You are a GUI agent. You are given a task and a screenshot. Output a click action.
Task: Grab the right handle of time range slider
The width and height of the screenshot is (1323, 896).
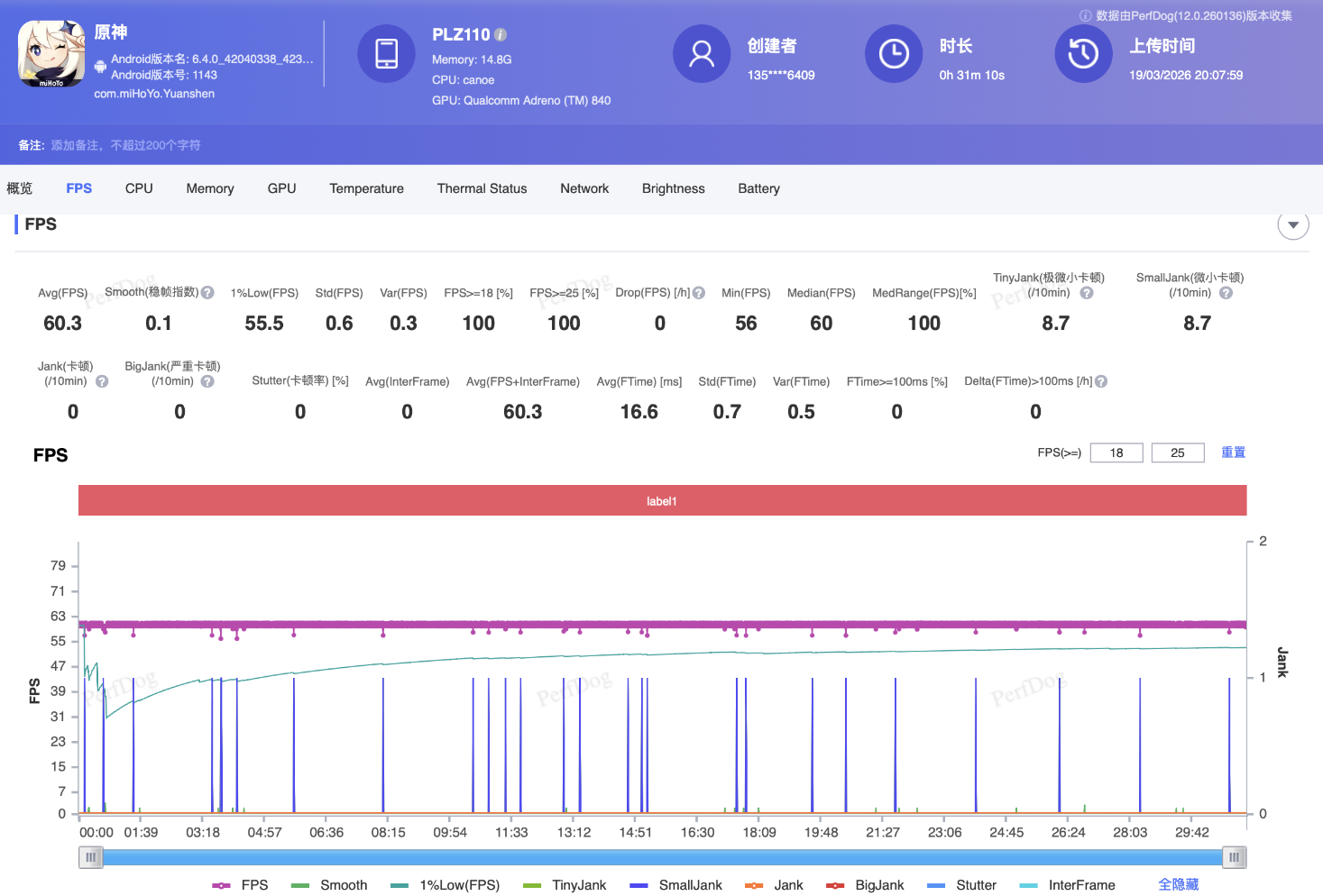tap(1234, 857)
